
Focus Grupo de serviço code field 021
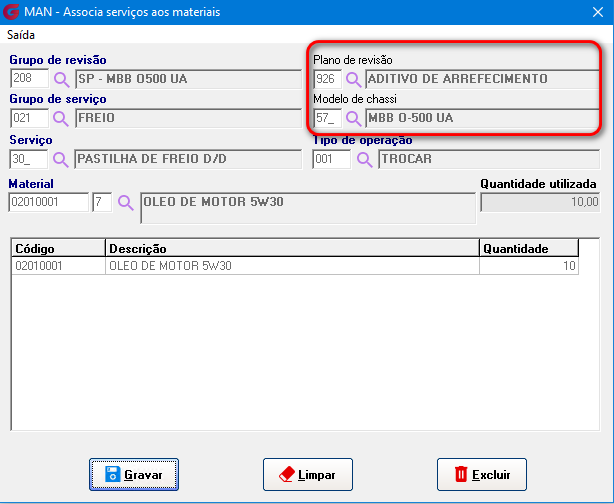(30, 118)
